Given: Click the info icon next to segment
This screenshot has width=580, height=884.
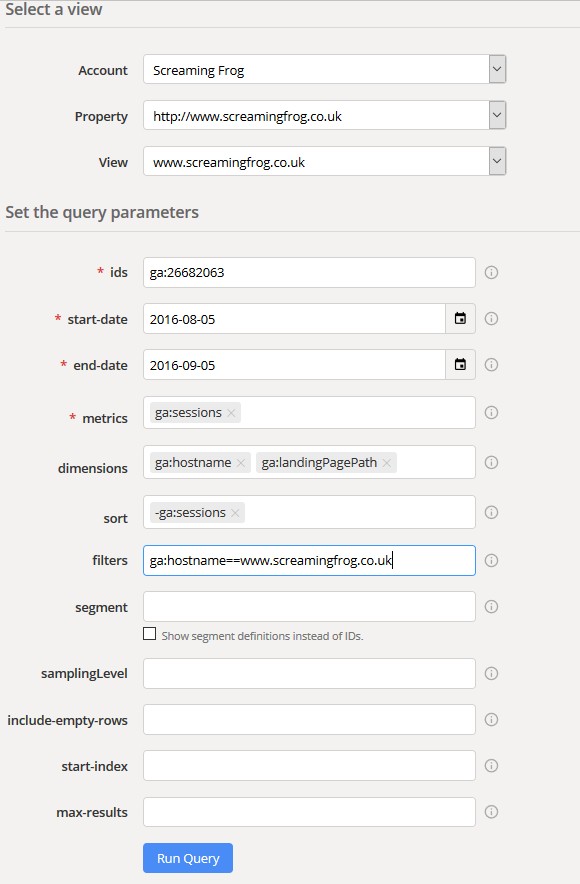Looking at the screenshot, I should pos(492,607).
